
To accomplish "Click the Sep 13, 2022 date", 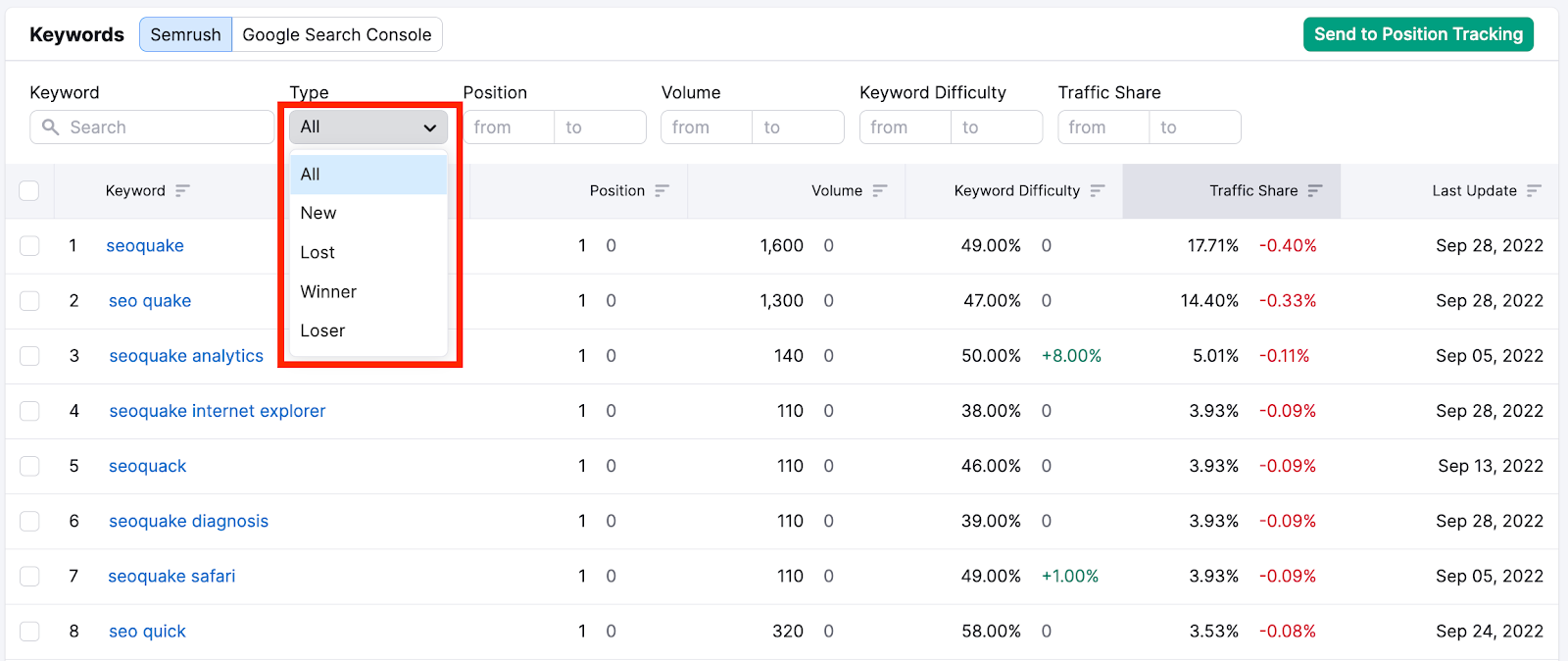I will tap(1491, 466).
